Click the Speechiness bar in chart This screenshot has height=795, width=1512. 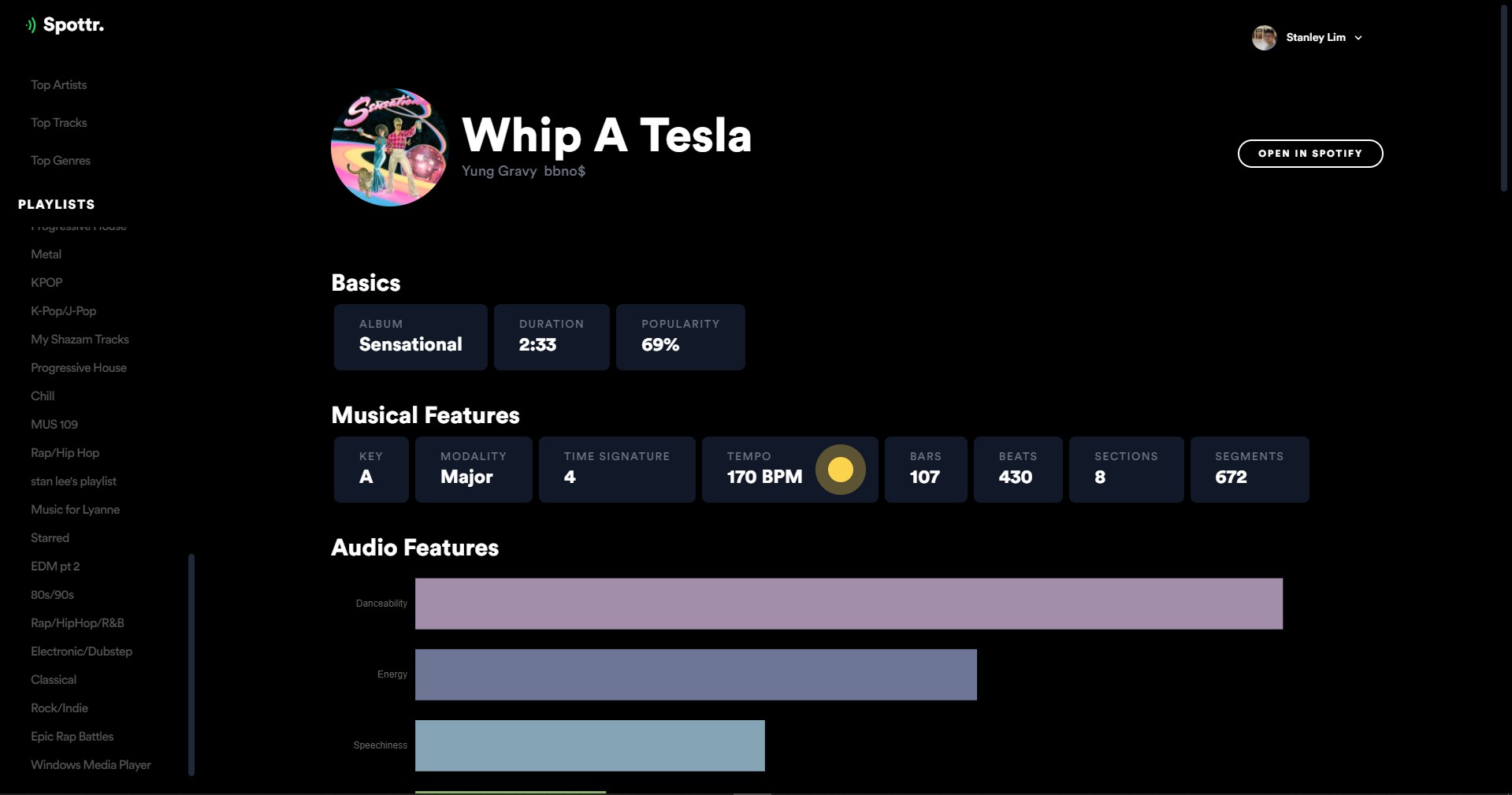click(589, 745)
